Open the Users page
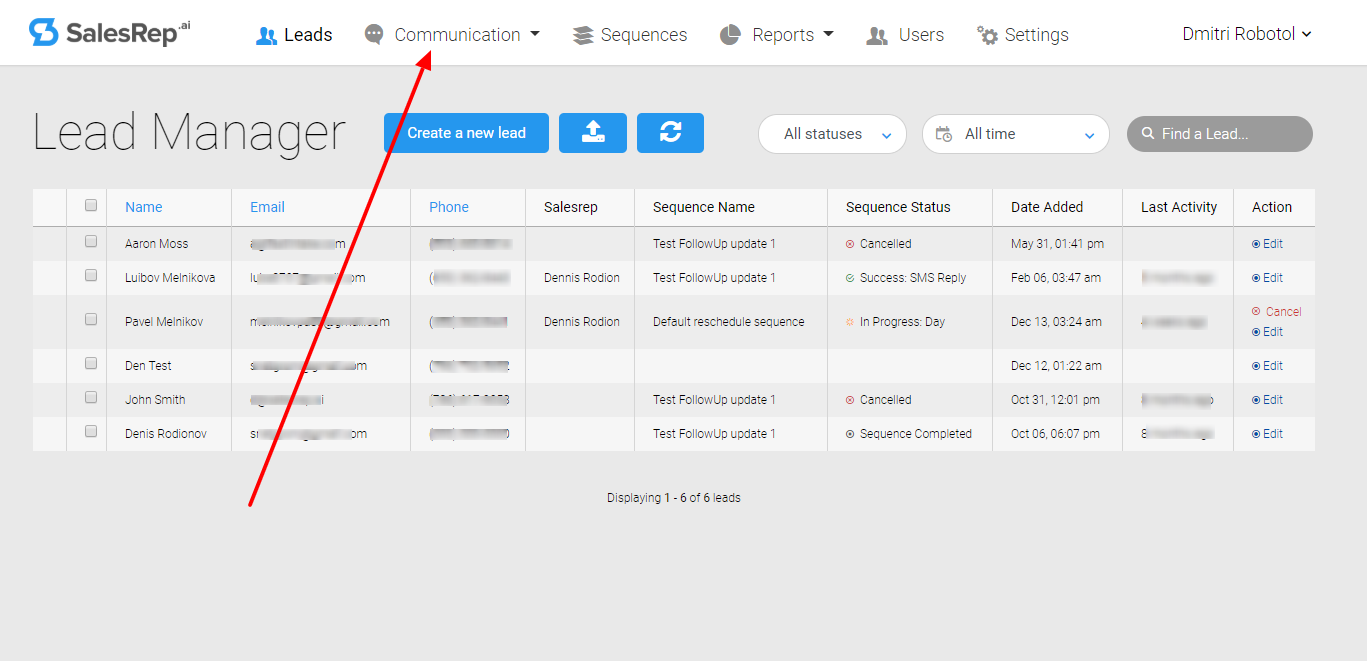 click(x=905, y=35)
